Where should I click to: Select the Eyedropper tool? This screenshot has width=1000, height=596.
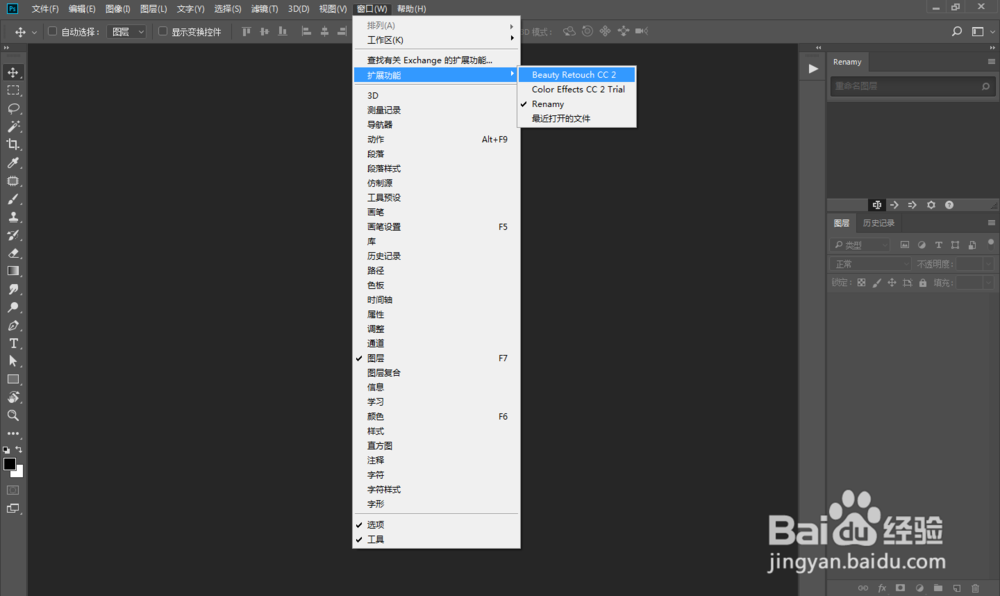point(13,163)
